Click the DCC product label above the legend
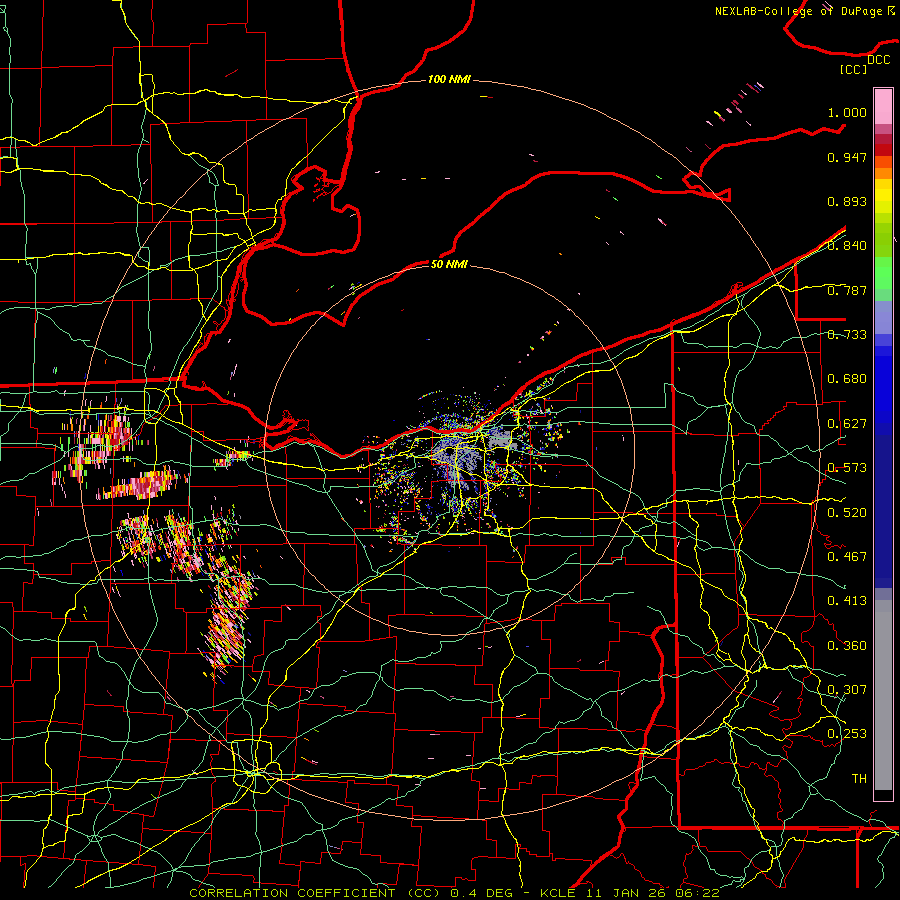Viewport: 900px width, 900px height. click(878, 60)
